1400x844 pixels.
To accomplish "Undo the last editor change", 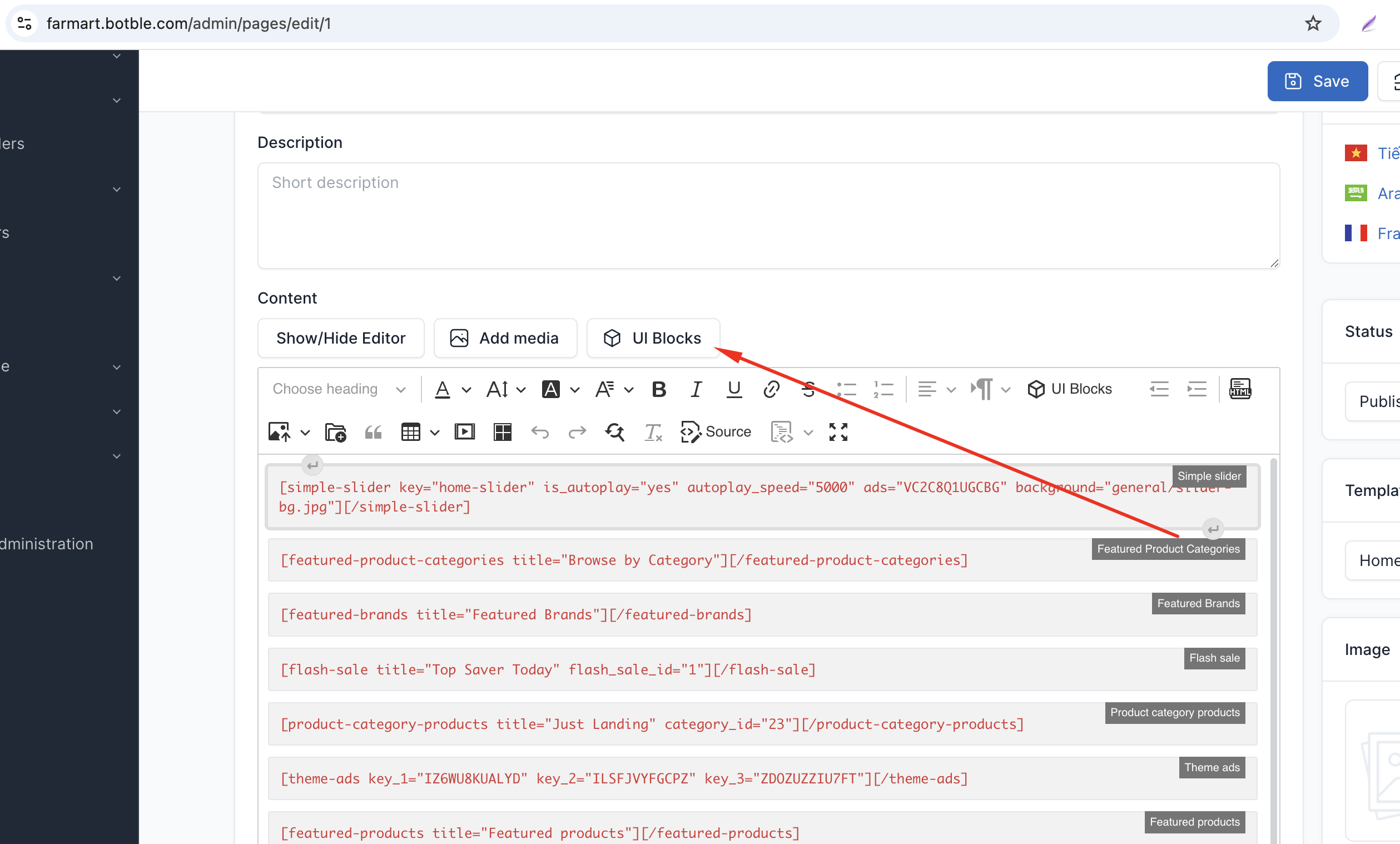I will [540, 433].
